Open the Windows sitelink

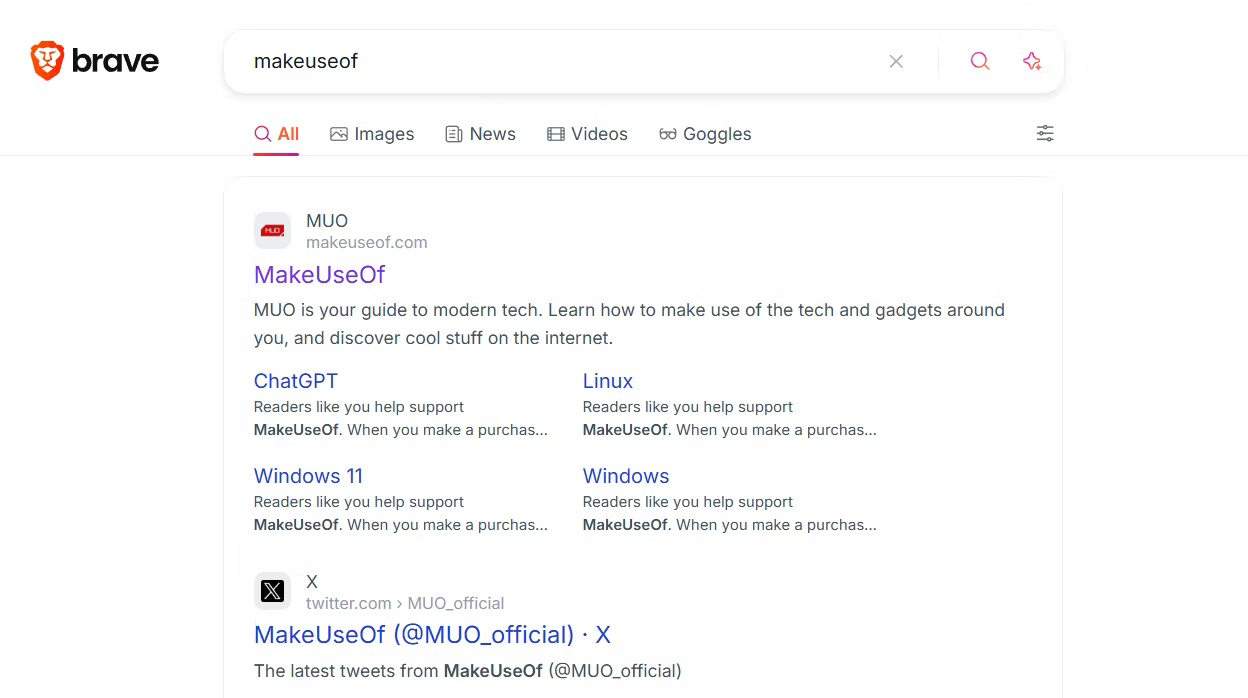coord(625,476)
